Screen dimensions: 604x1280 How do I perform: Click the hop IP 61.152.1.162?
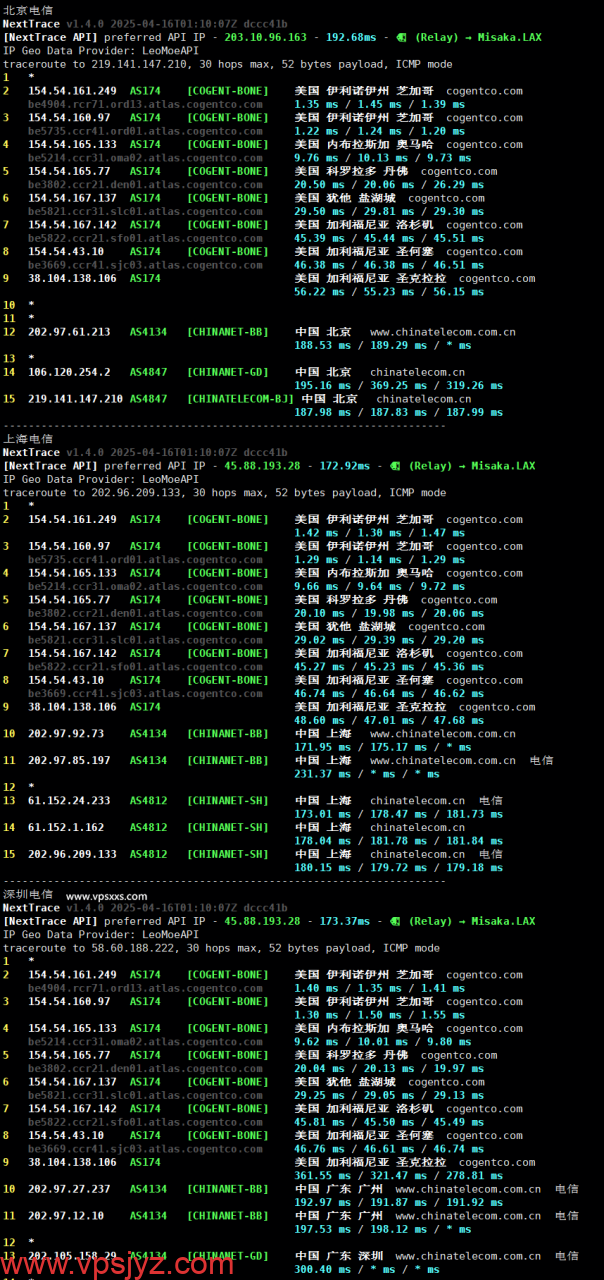click(66, 827)
